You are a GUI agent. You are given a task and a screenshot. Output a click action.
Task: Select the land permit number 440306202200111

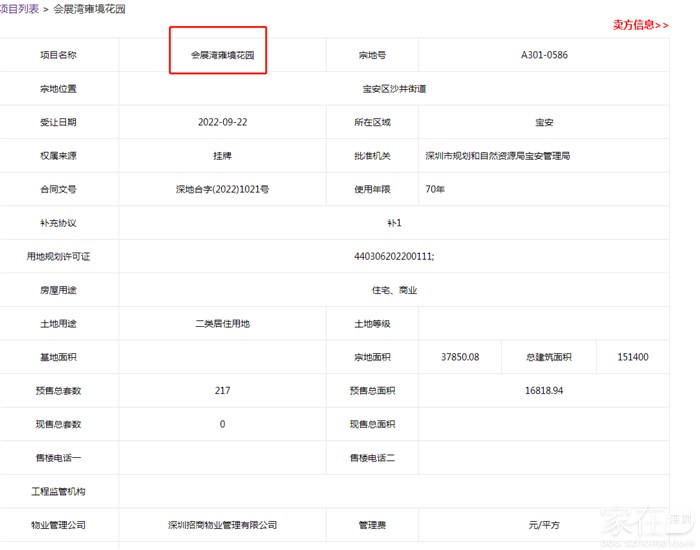[x=394, y=256]
